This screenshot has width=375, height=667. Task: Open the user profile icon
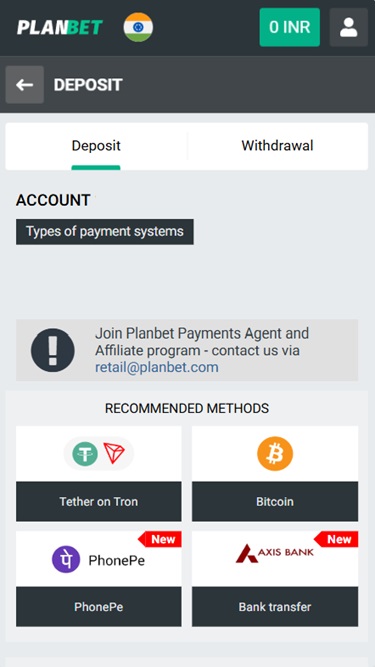[x=349, y=27]
